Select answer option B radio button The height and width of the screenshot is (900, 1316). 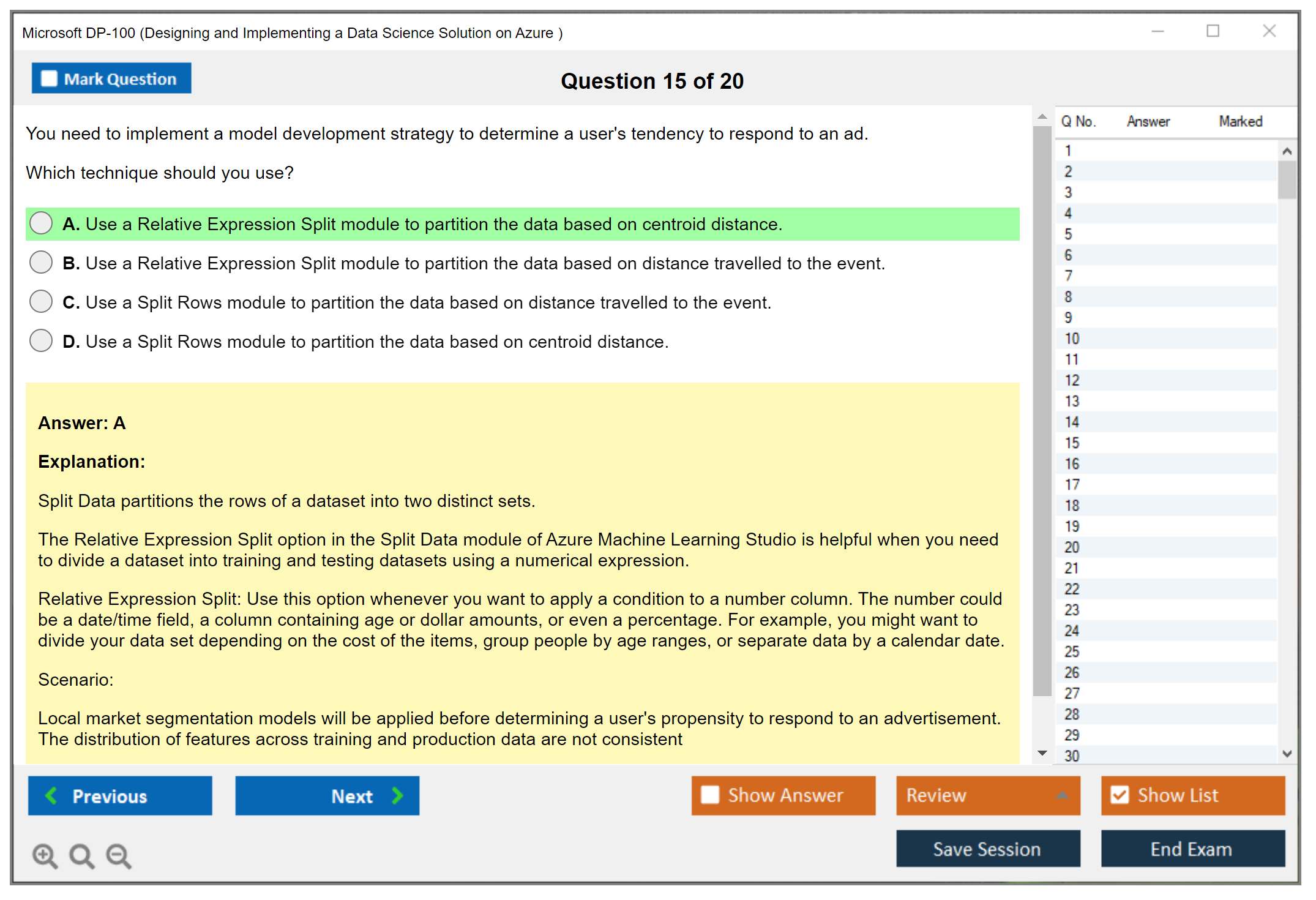[x=41, y=263]
